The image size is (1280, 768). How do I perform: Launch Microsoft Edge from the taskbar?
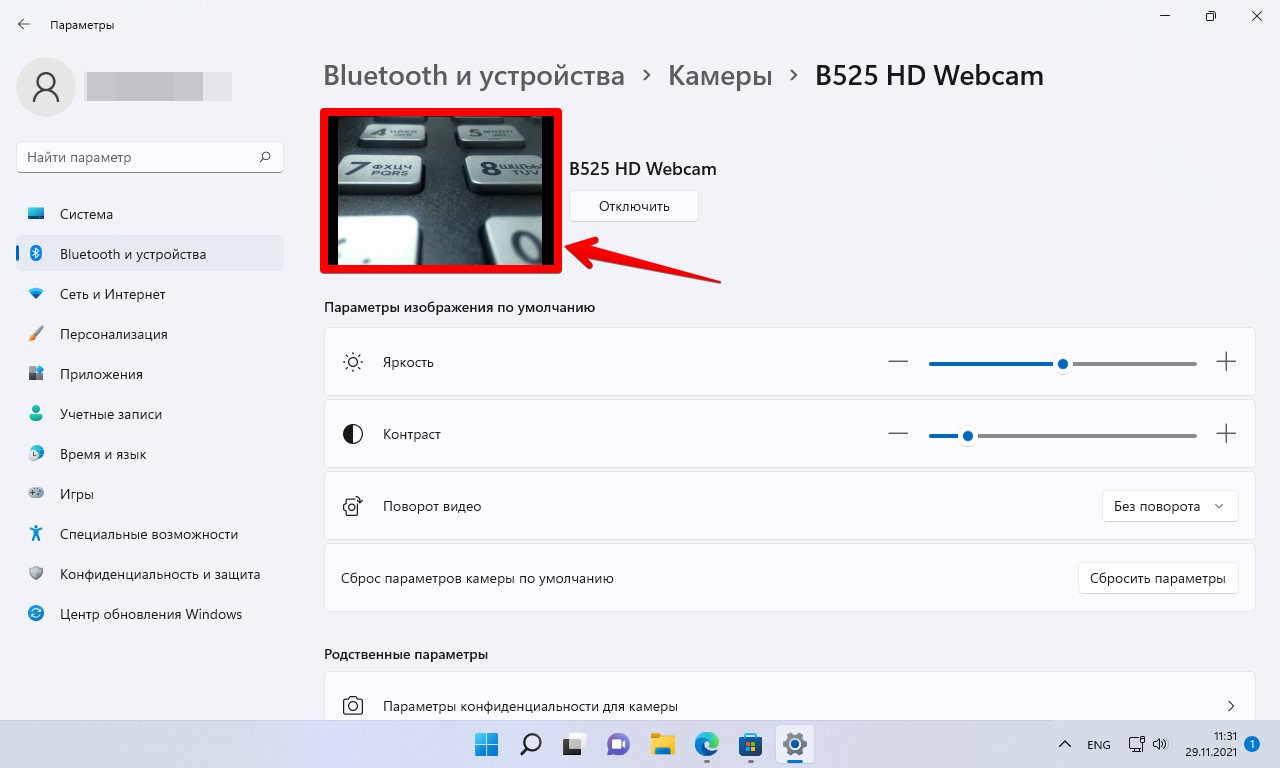coord(706,744)
